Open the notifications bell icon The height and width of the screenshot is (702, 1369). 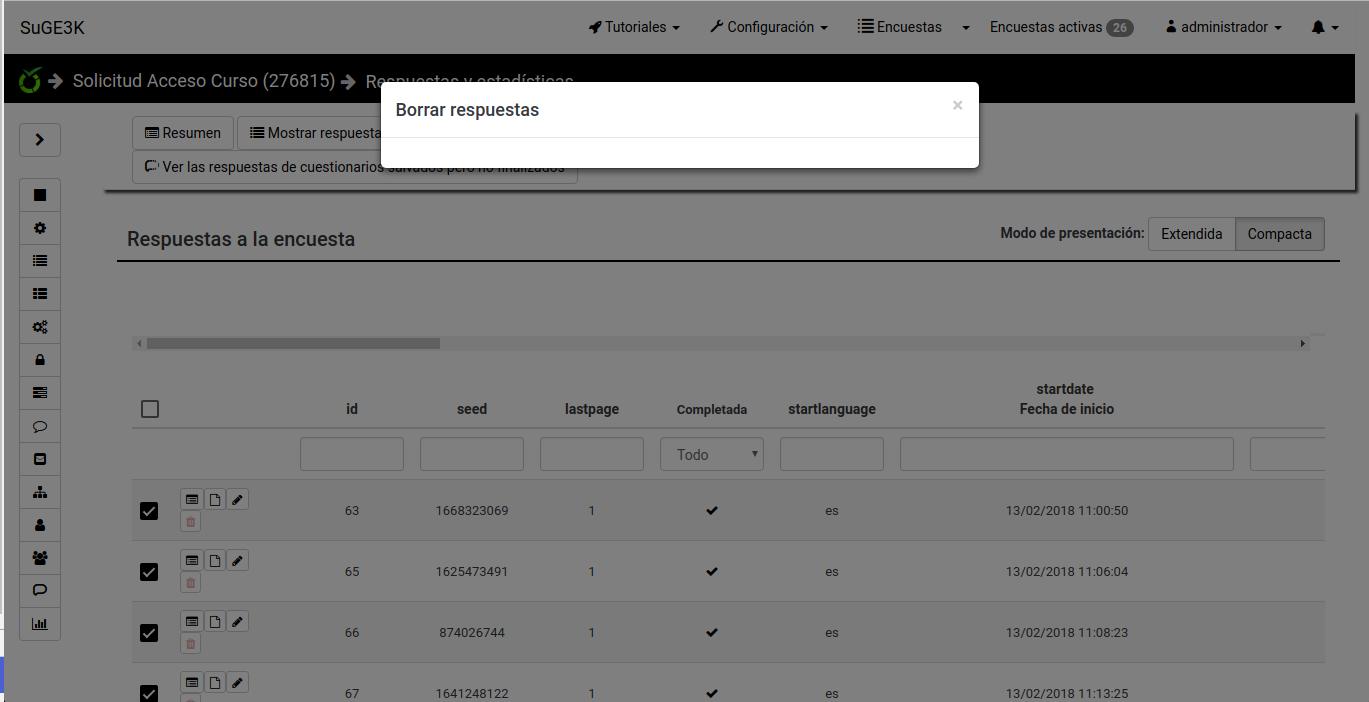click(1324, 28)
